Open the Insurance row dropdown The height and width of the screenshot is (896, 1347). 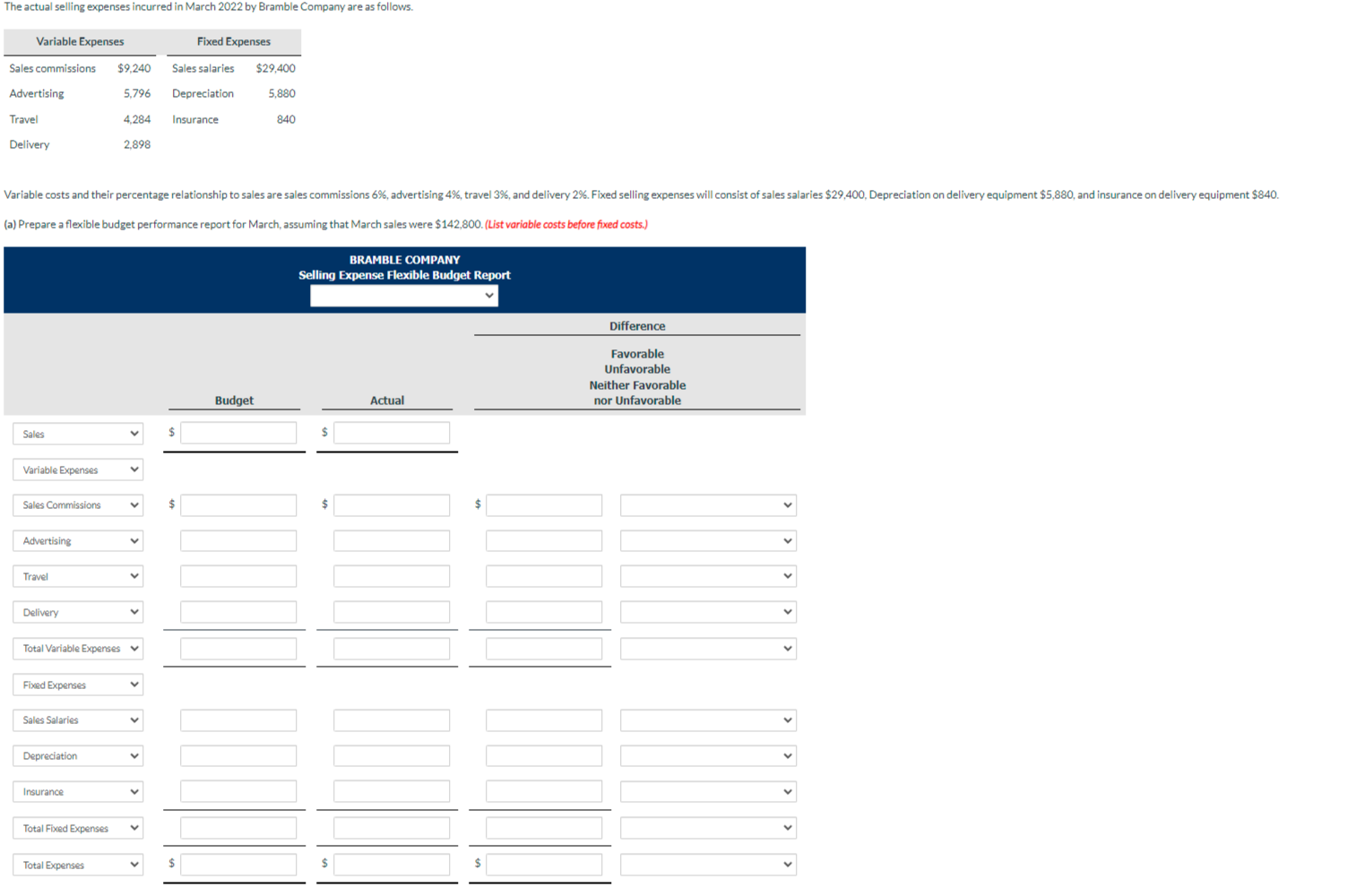click(x=77, y=791)
